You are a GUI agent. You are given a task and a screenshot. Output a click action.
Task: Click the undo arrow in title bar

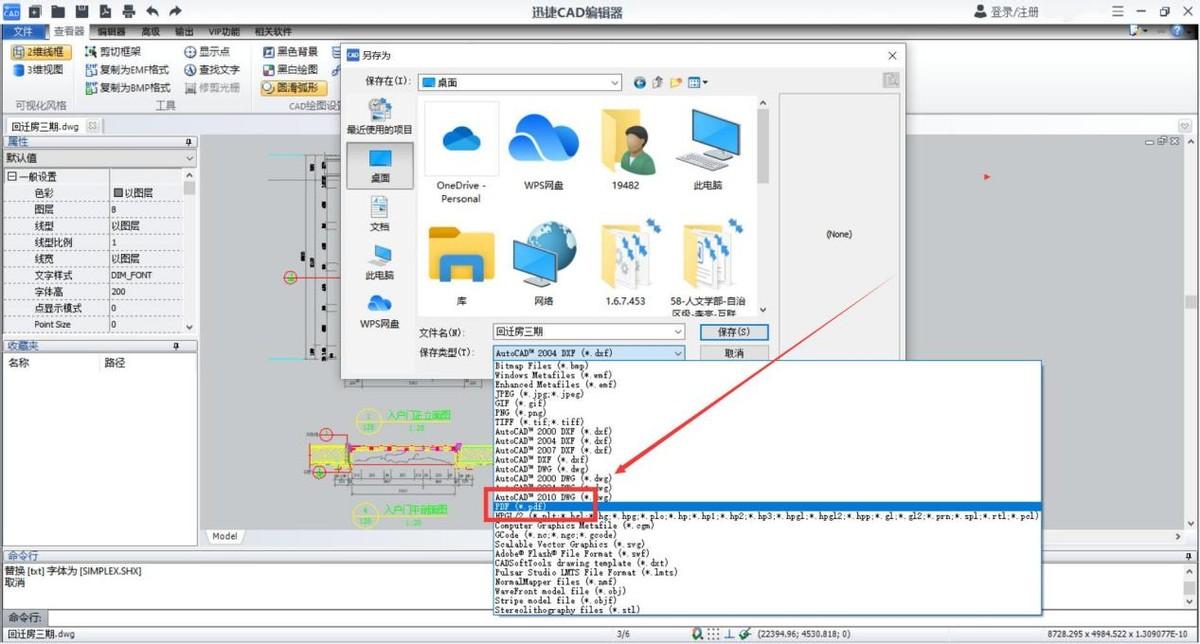[x=152, y=11]
